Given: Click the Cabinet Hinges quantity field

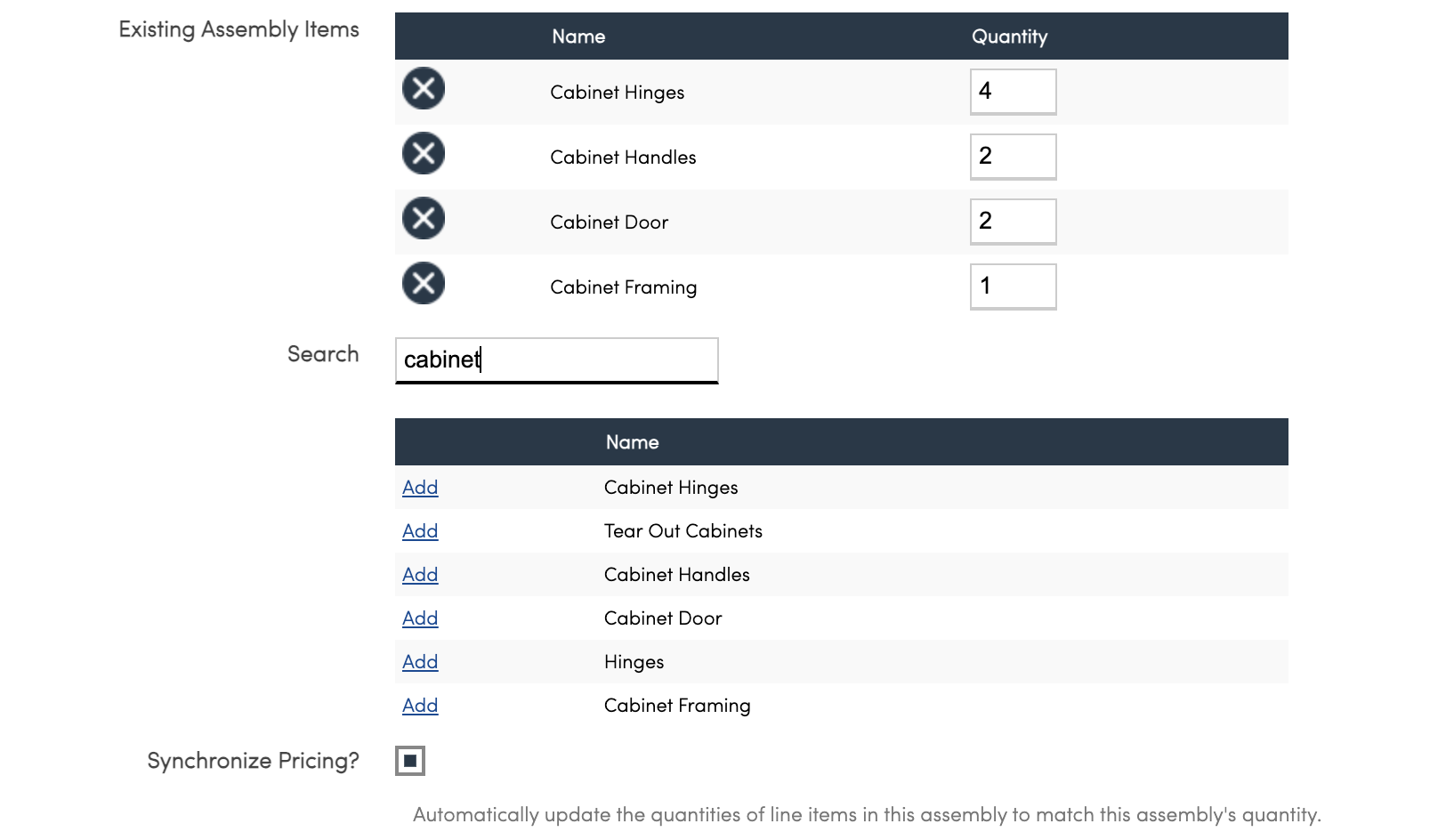Looking at the screenshot, I should 1013,92.
